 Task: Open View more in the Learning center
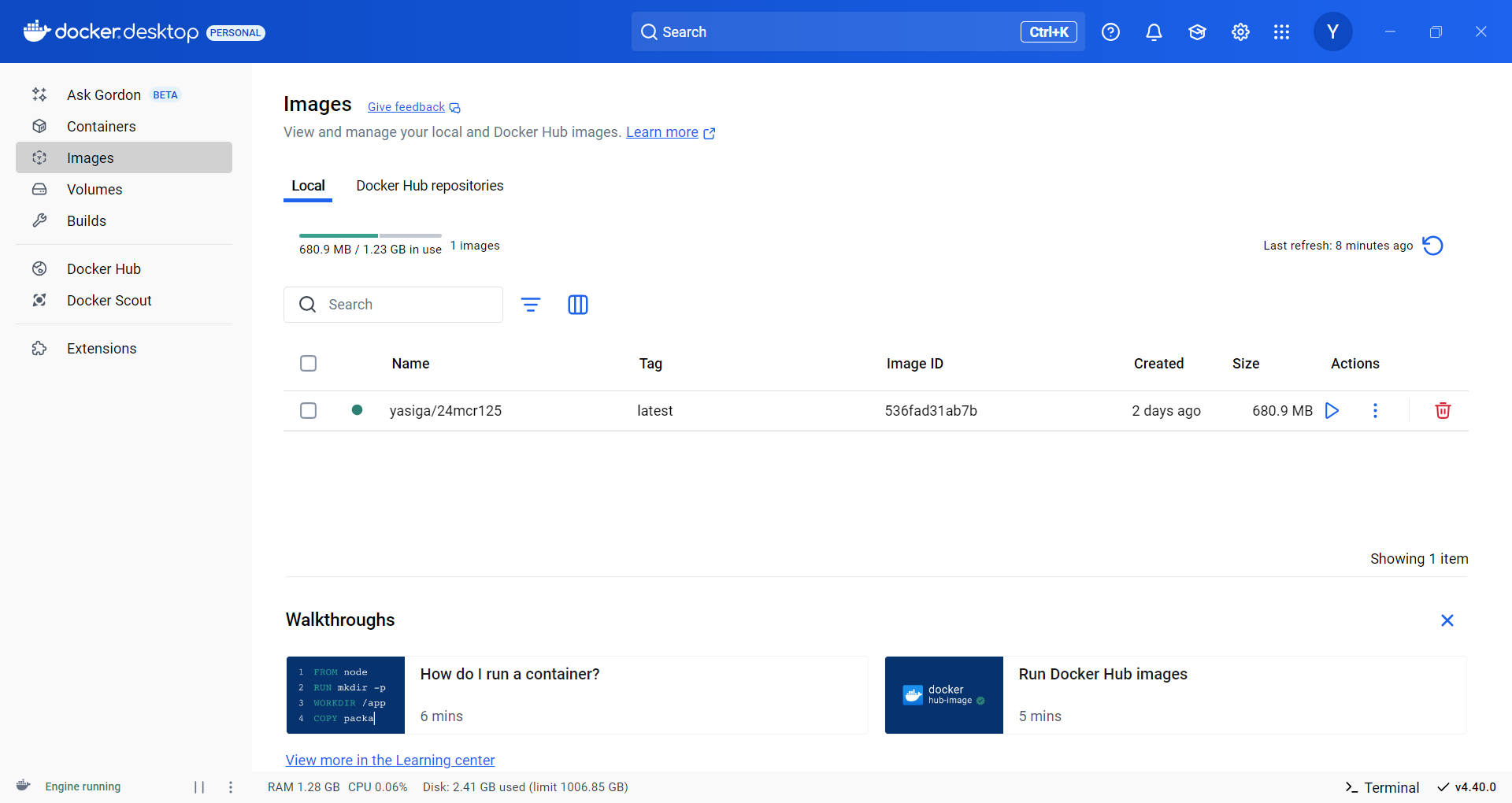click(390, 760)
